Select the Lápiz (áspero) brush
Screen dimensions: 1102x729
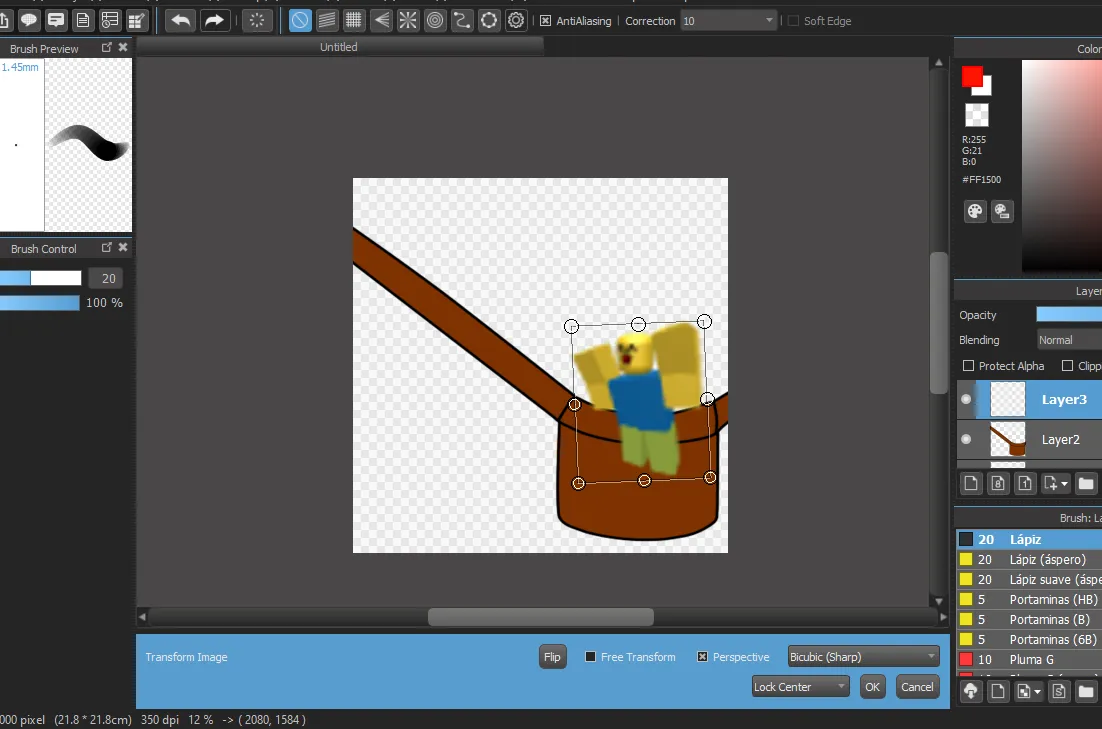[1029, 560]
